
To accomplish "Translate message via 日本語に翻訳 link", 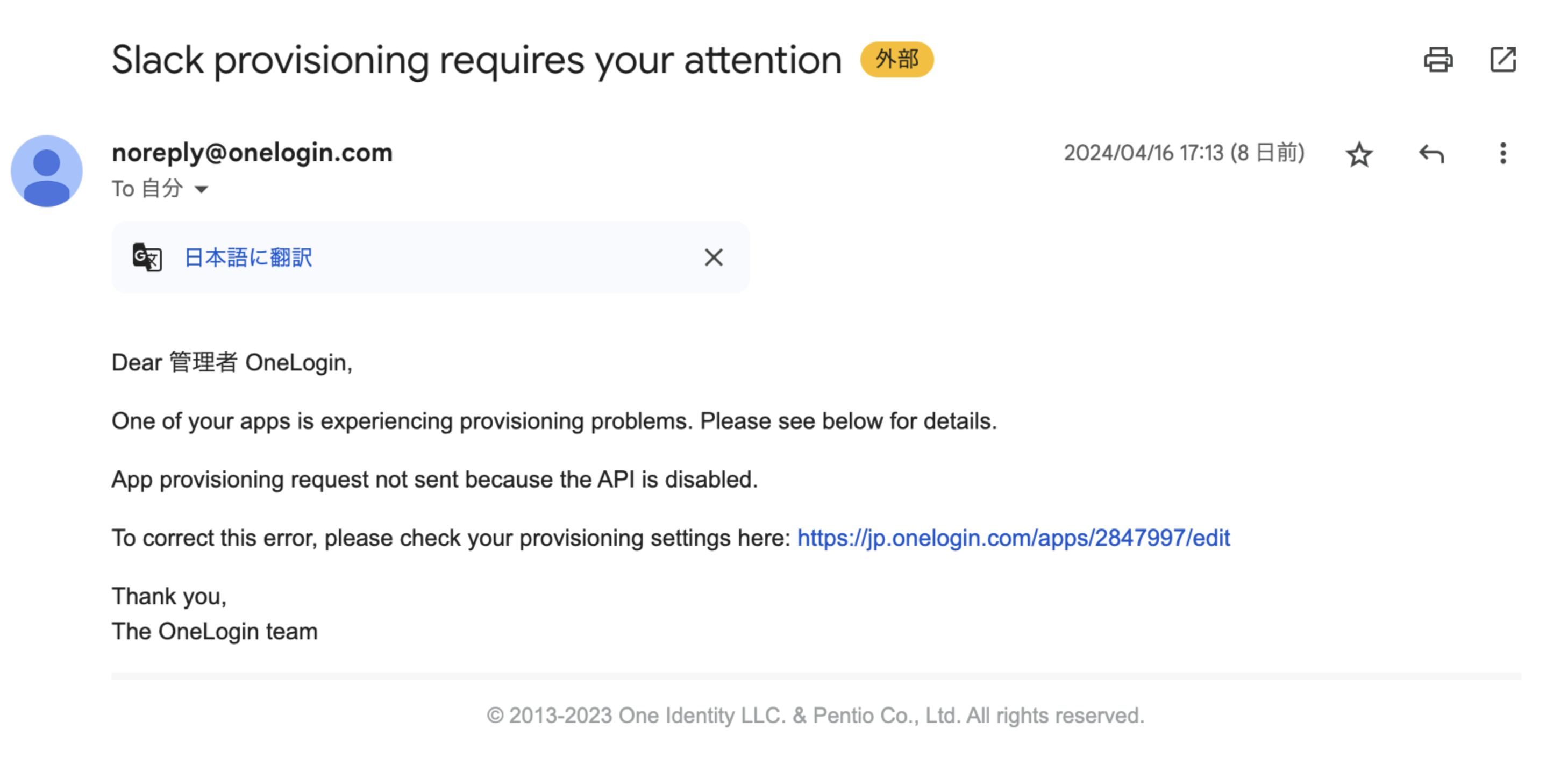I will coord(248,258).
